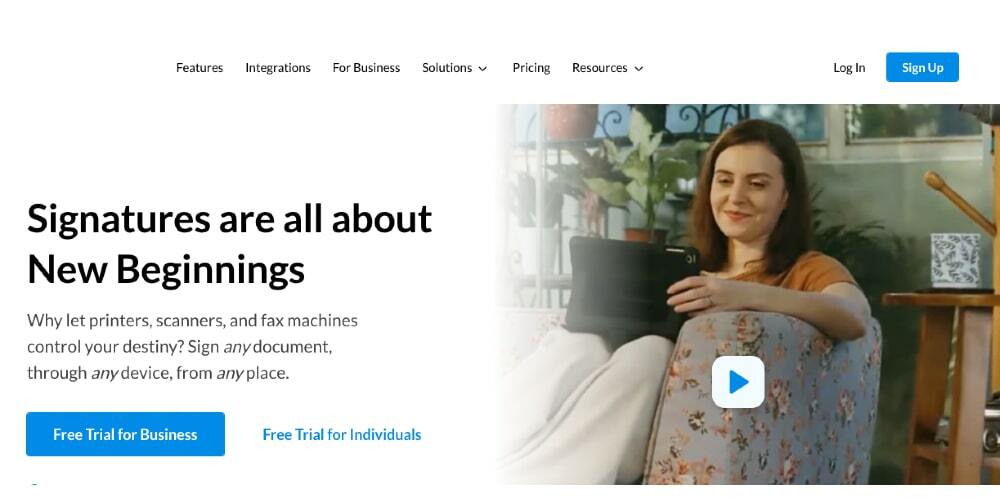Image resolution: width=1000 pixels, height=500 pixels.
Task: Play the hero video
Action: pyautogui.click(x=738, y=382)
